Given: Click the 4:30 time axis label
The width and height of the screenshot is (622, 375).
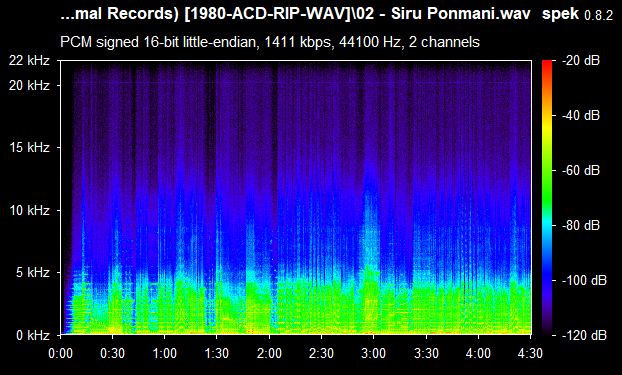Looking at the screenshot, I should click(530, 353).
